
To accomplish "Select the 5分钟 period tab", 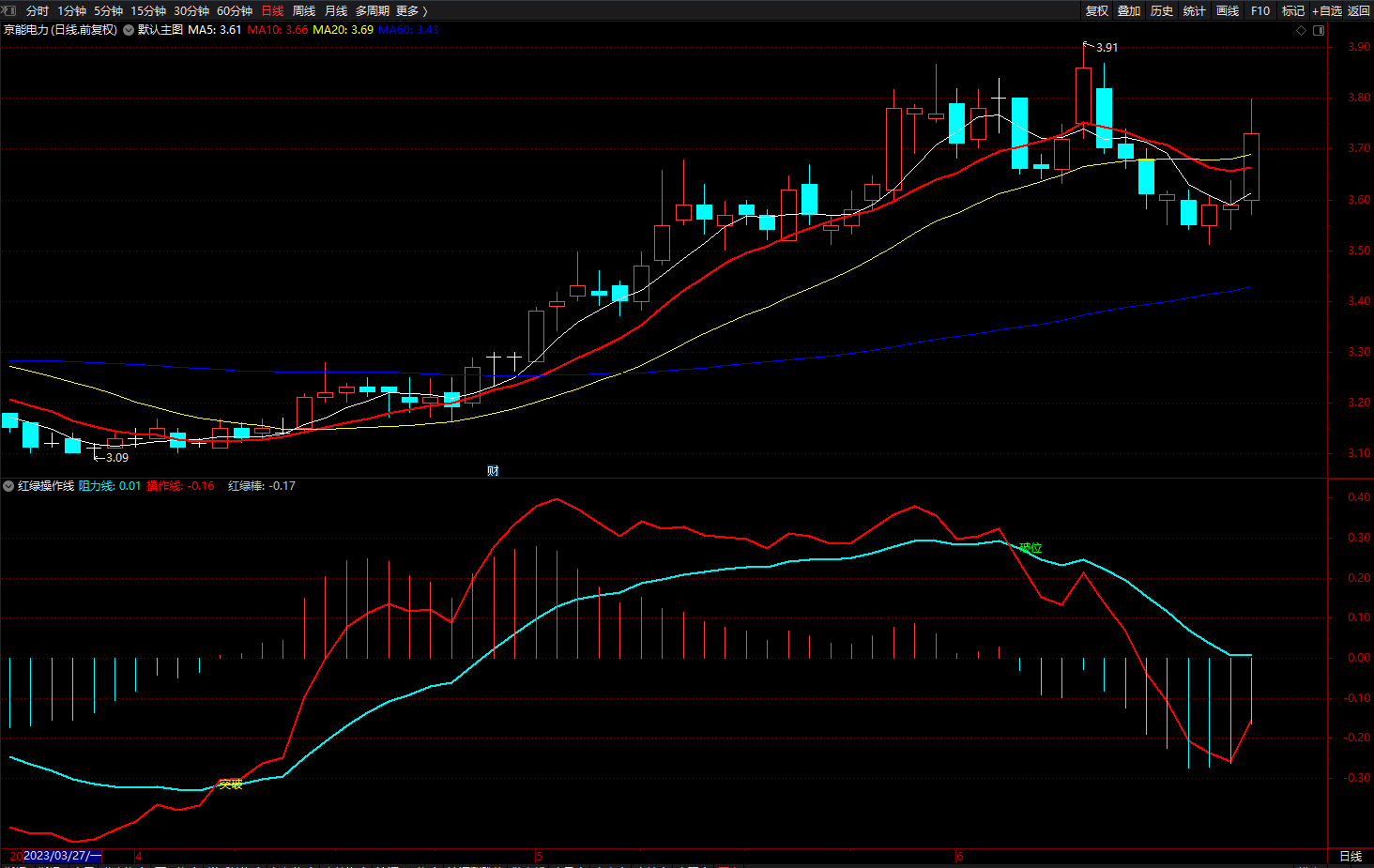I will click(x=108, y=11).
